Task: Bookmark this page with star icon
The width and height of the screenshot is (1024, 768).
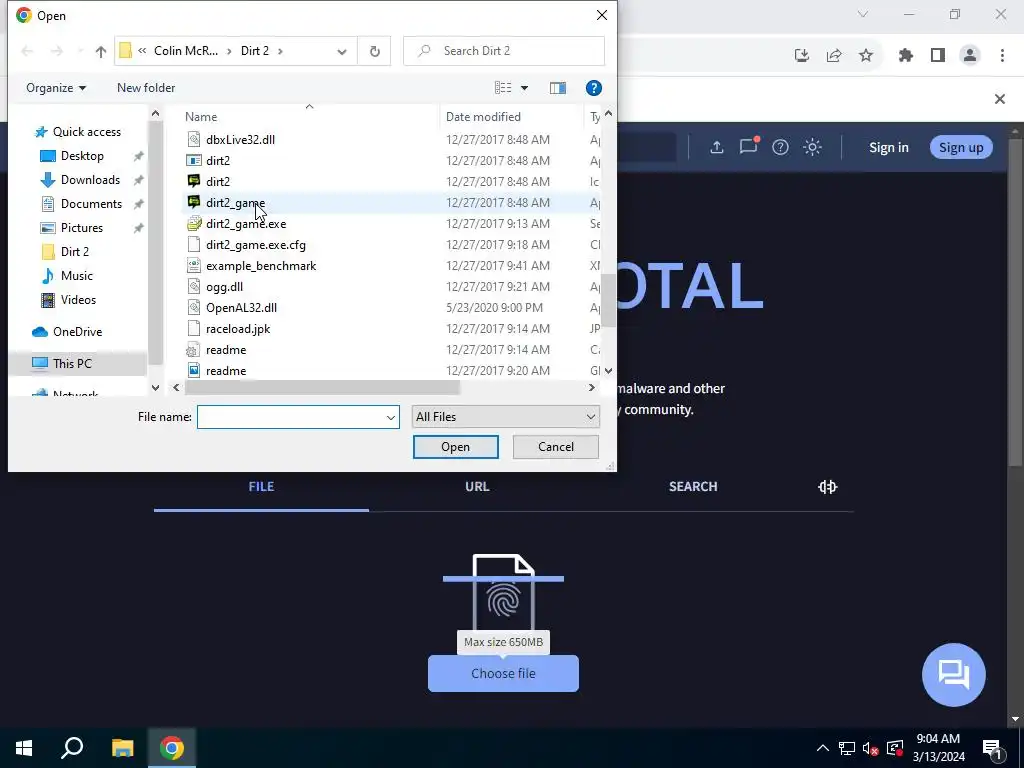Action: pyautogui.click(x=865, y=56)
